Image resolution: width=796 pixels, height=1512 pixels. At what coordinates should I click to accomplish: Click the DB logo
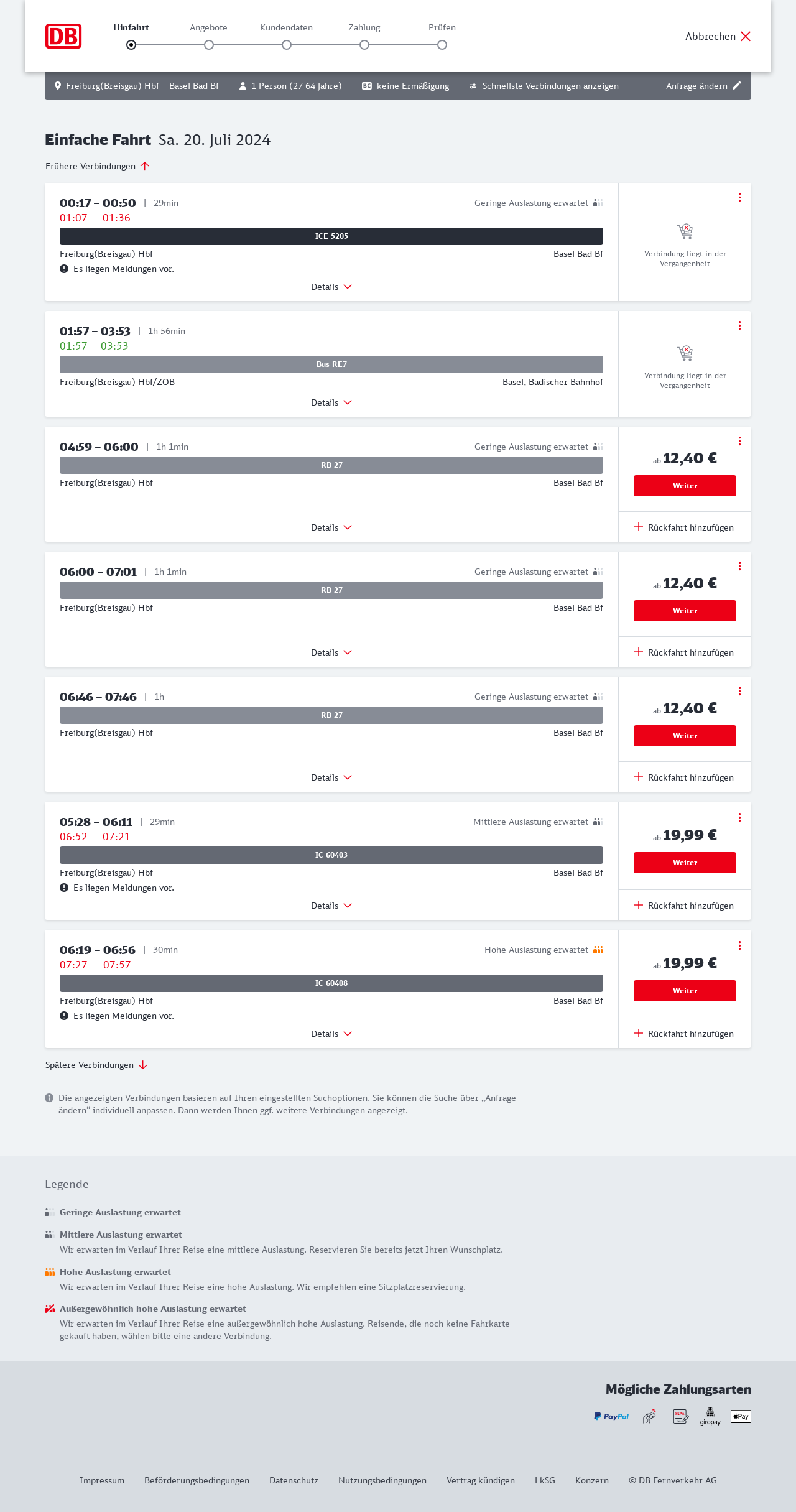point(63,36)
